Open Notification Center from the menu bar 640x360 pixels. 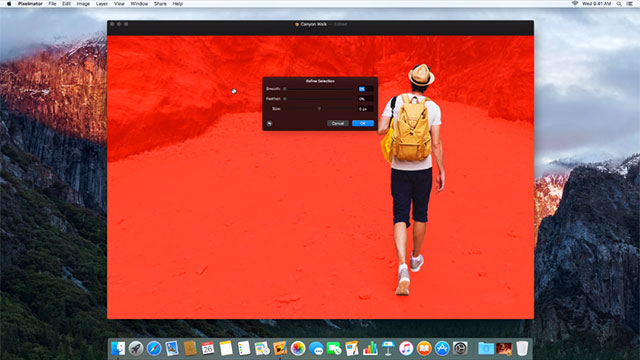point(630,4)
